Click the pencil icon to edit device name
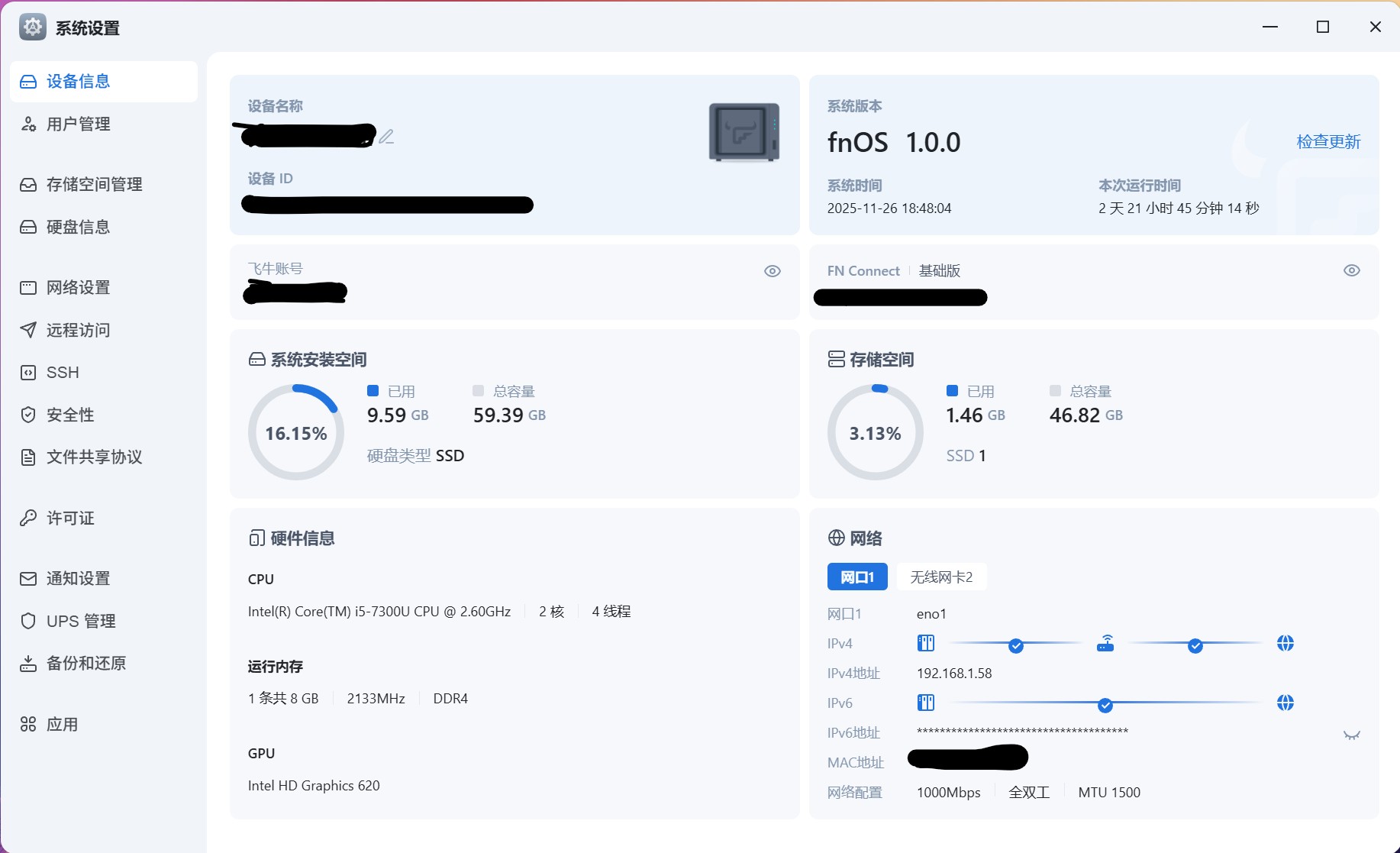The height and width of the screenshot is (853, 1400). pyautogui.click(x=387, y=137)
